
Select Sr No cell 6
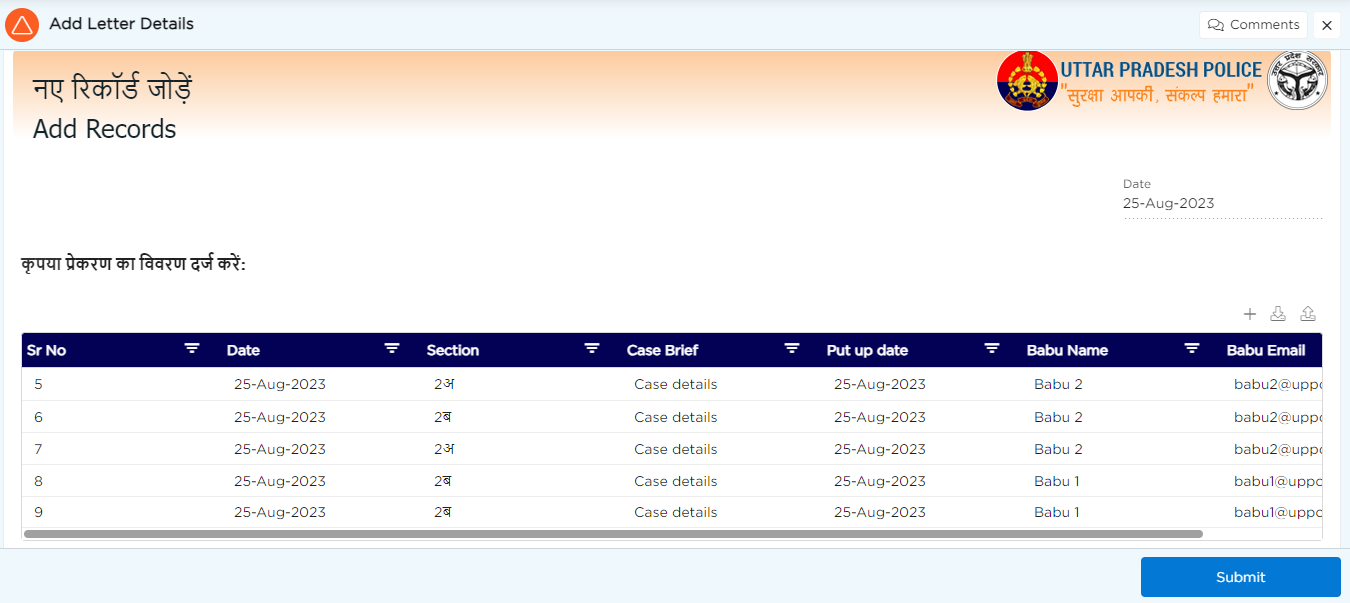pos(122,417)
